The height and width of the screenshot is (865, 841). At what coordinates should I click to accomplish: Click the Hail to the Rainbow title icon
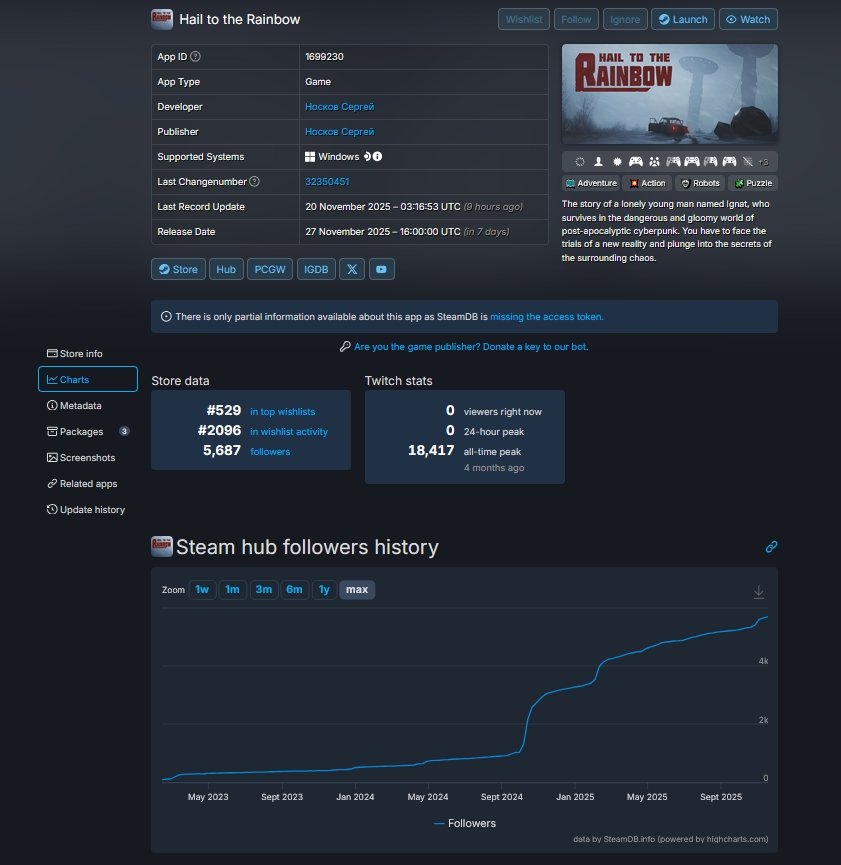pyautogui.click(x=162, y=19)
